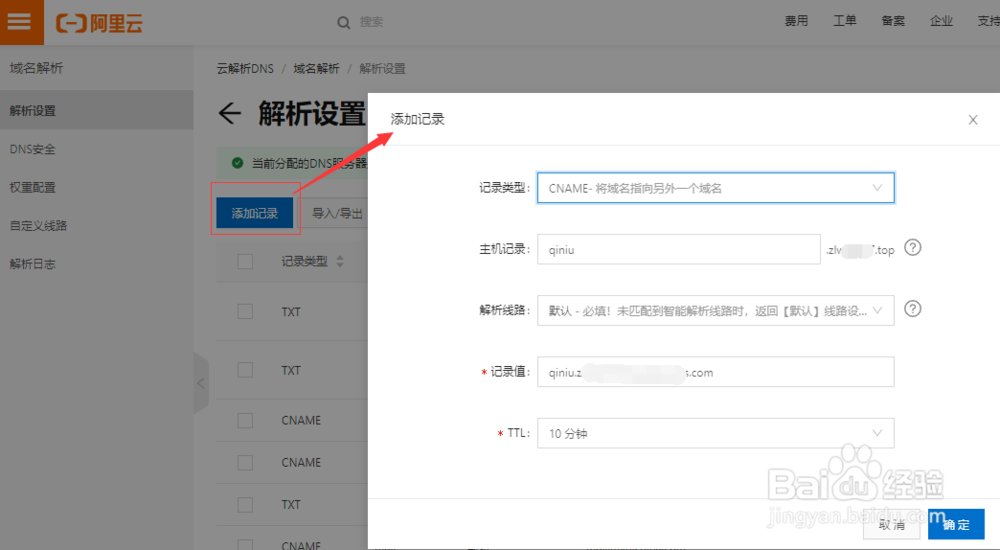Click the 确定 button
Image resolution: width=1000 pixels, height=550 pixels.
956,524
